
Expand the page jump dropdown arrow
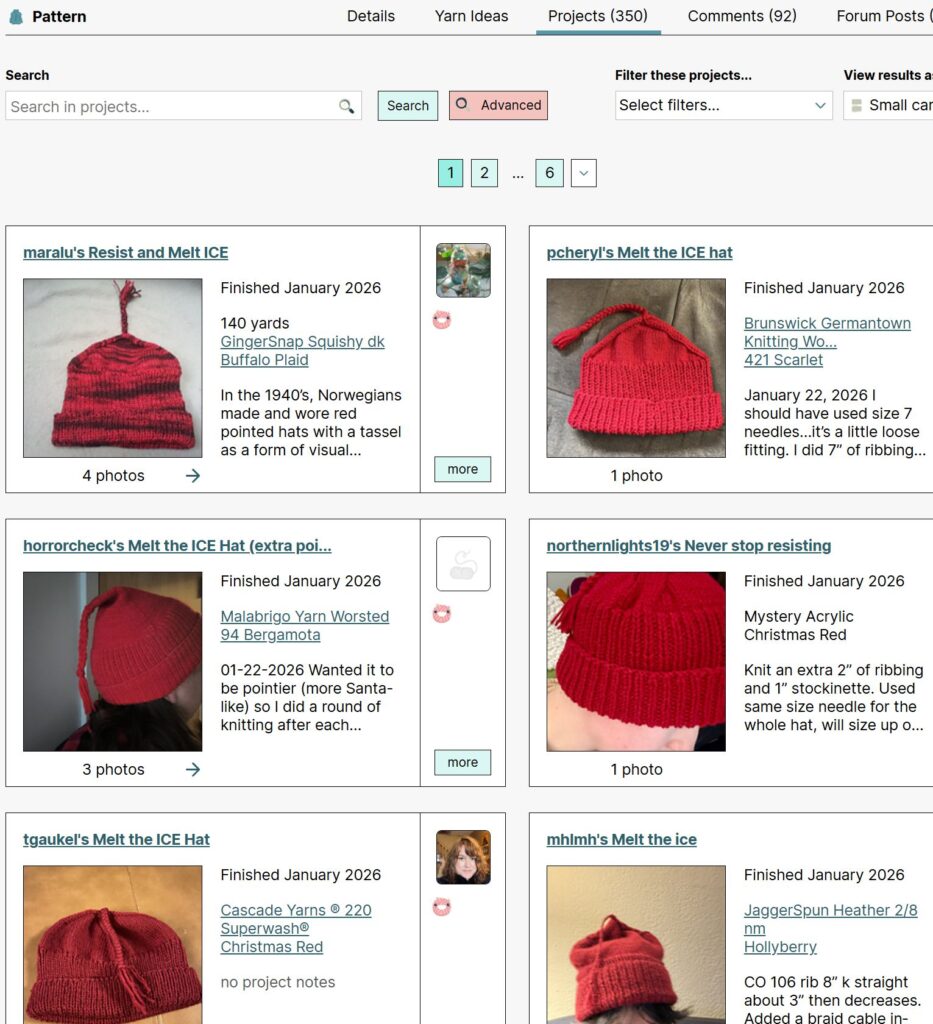pyautogui.click(x=584, y=173)
